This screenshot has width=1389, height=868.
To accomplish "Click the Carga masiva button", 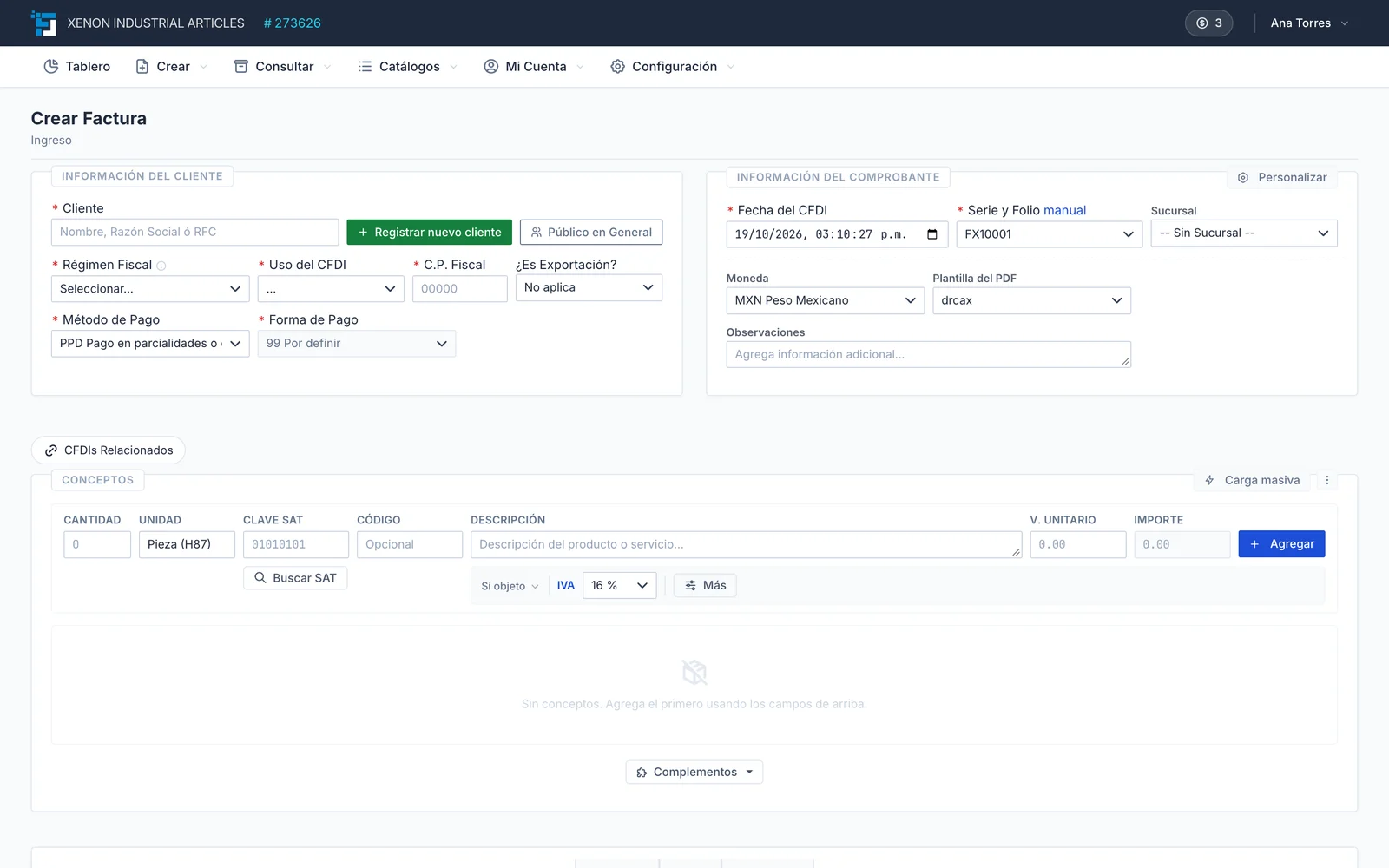I will pyautogui.click(x=1253, y=480).
